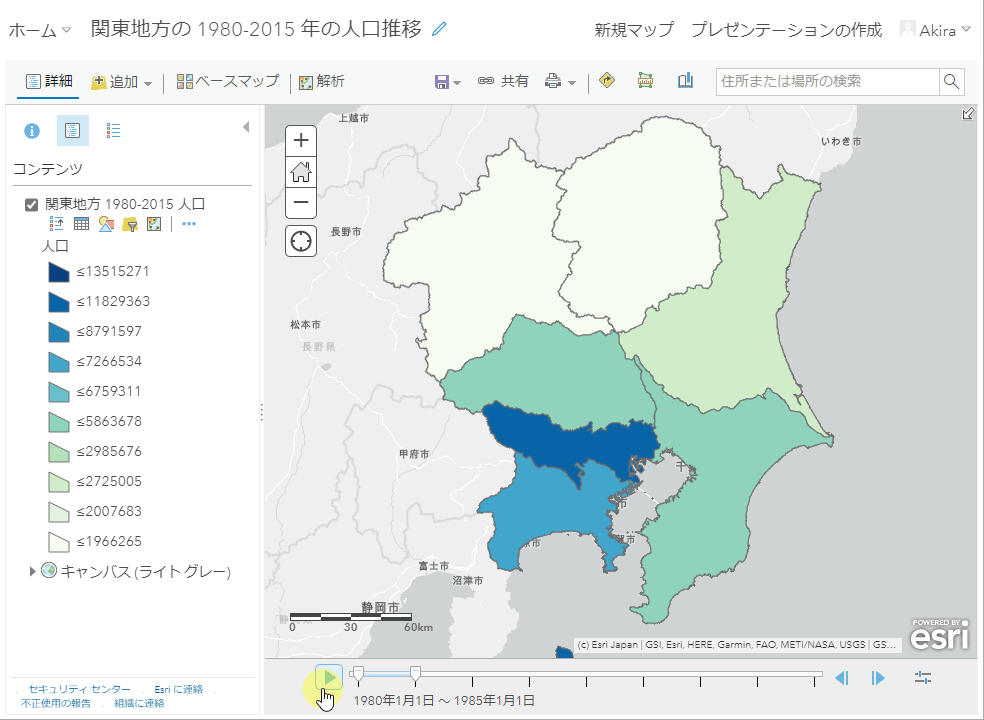This screenshot has height=720, width=984.
Task: Open the measure tool icon
Action: click(645, 80)
